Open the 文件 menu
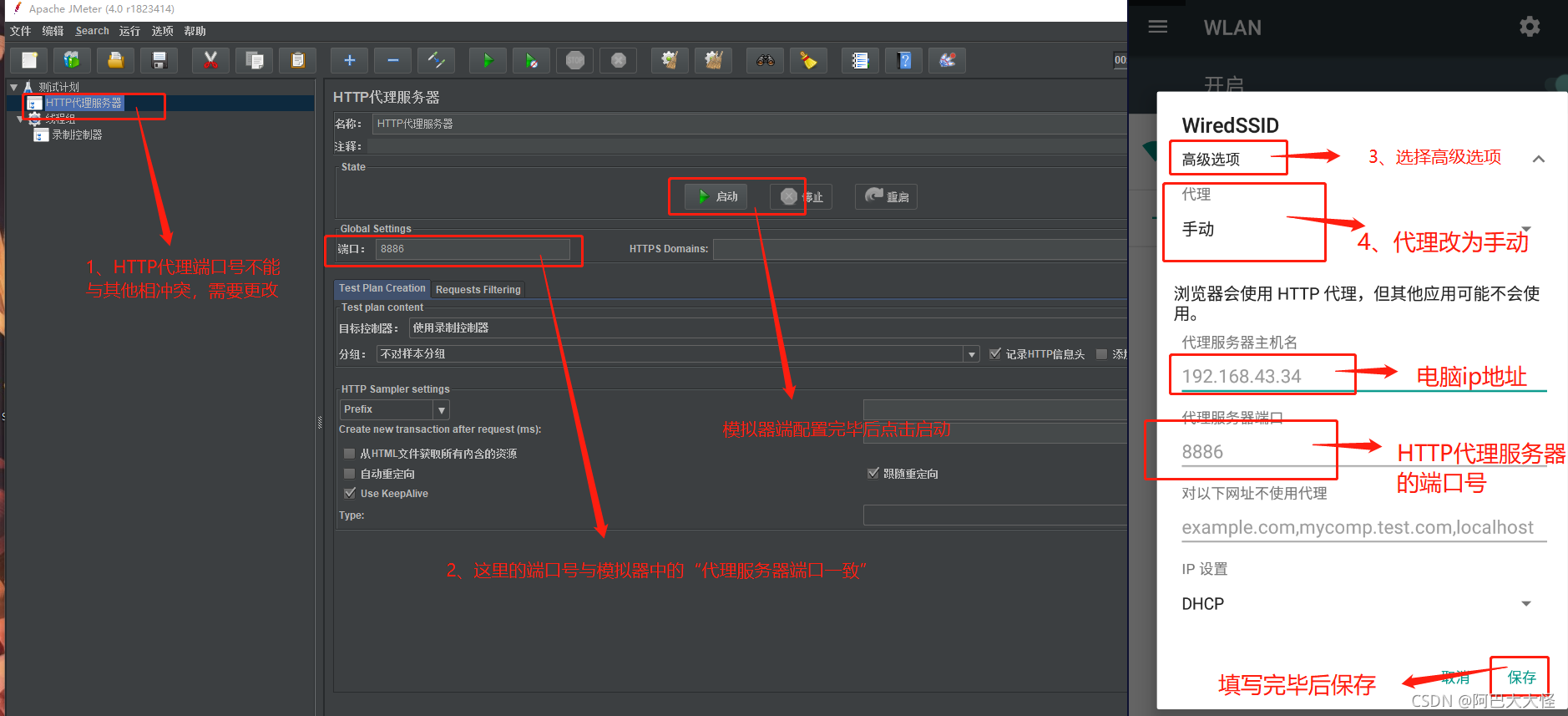Screen dimensions: 1568x716 21,31
